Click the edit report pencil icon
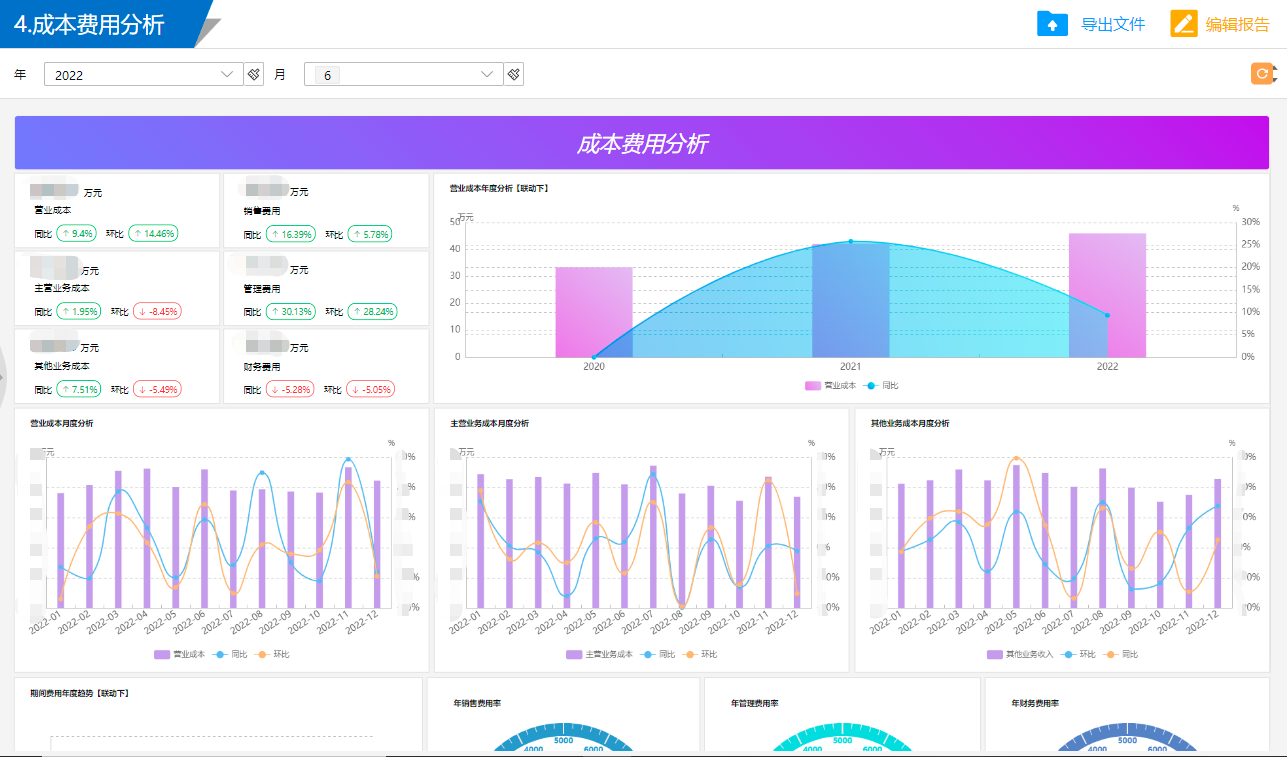1287x757 pixels. pyautogui.click(x=1184, y=24)
